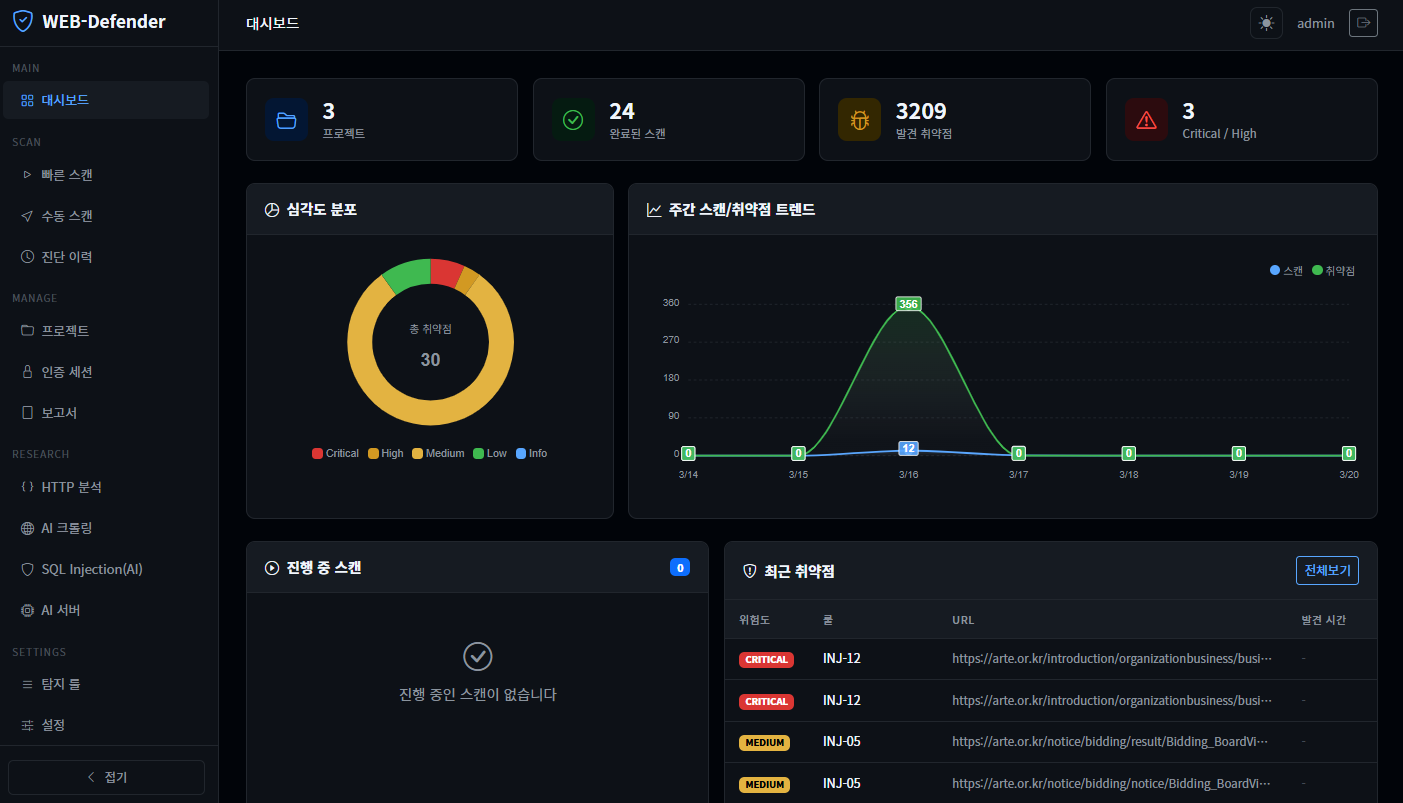Toggle dark/light theme with sun icon
The height and width of the screenshot is (803, 1403).
tap(1266, 22)
